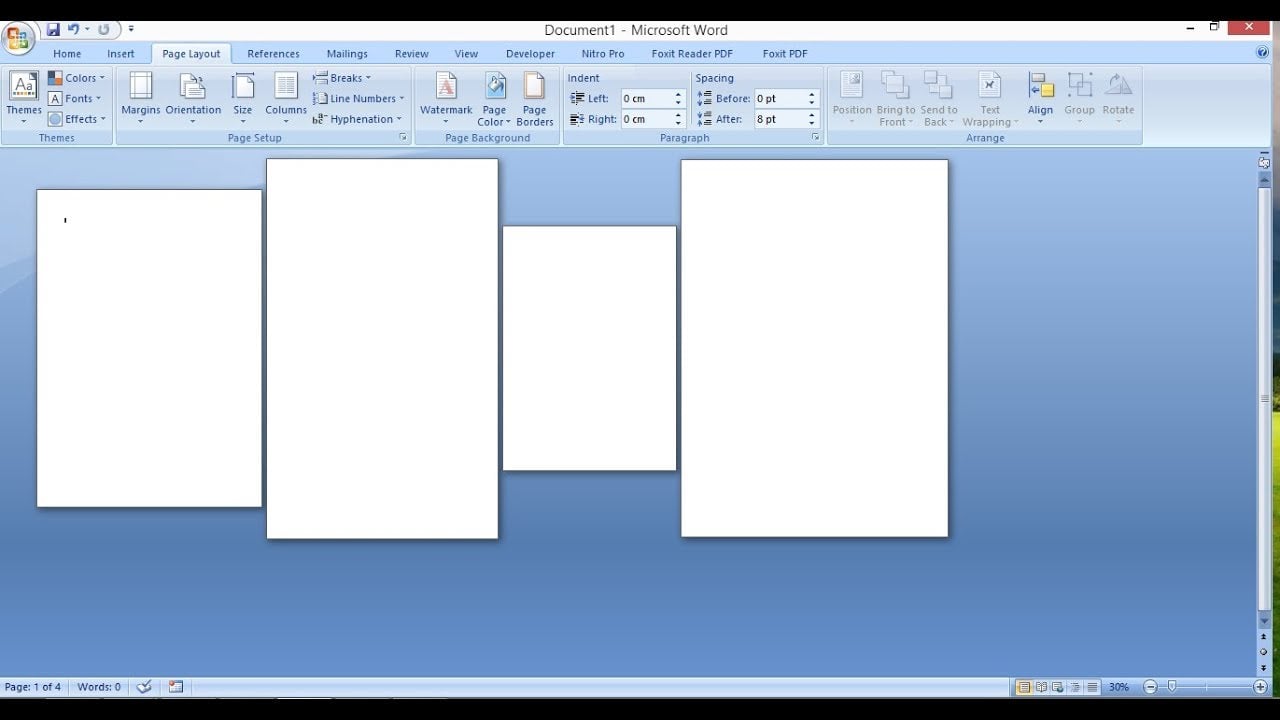Open Word Help icon

[x=1262, y=53]
